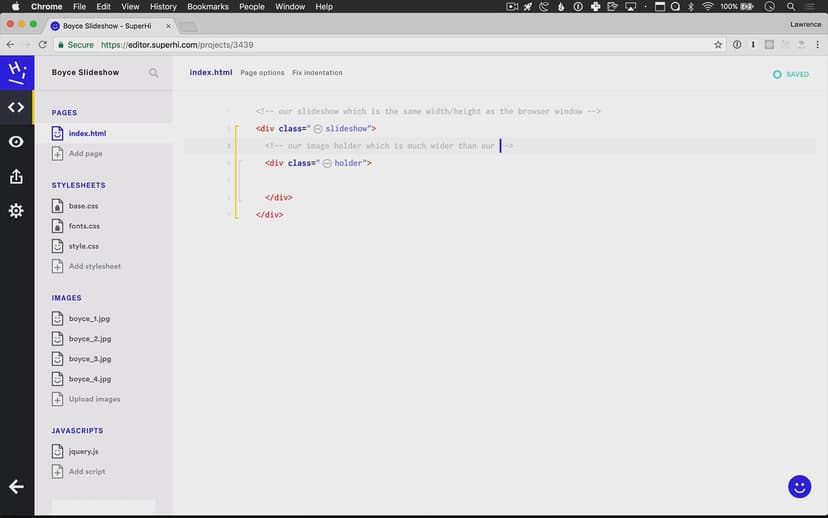Select boyce_3.jpg image file
The height and width of the screenshot is (518, 828).
pos(89,359)
